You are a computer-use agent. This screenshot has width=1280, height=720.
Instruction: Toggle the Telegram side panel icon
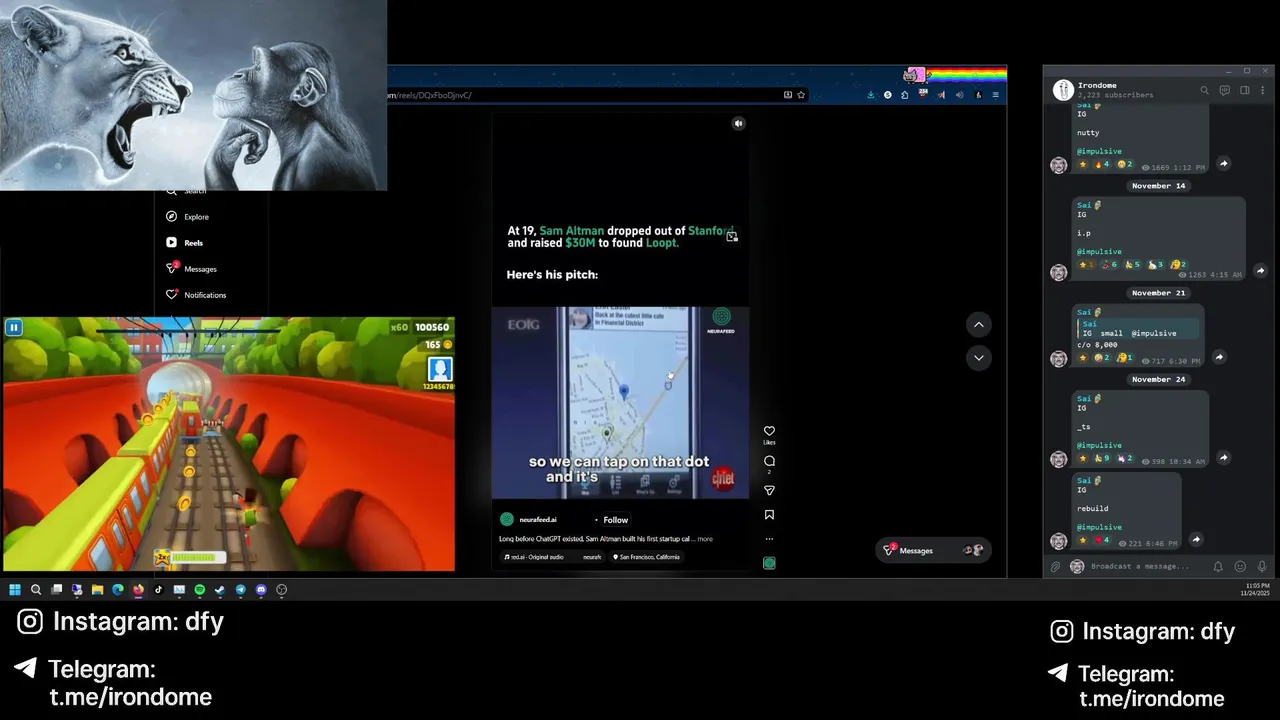(x=1245, y=90)
